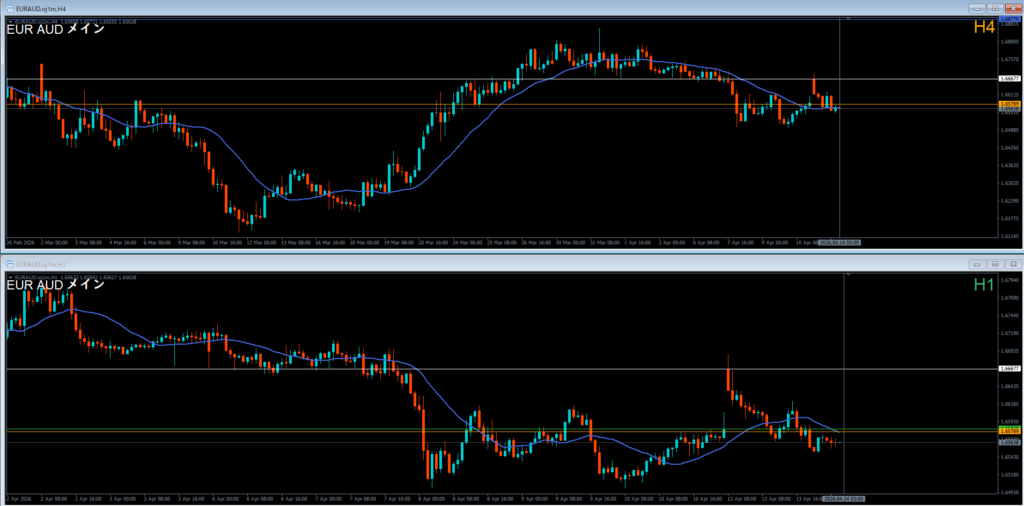Viewport: 1024px width, 506px height.
Task: Click the 26 Feb 2026 date on H4 time axis
Action: 22,242
